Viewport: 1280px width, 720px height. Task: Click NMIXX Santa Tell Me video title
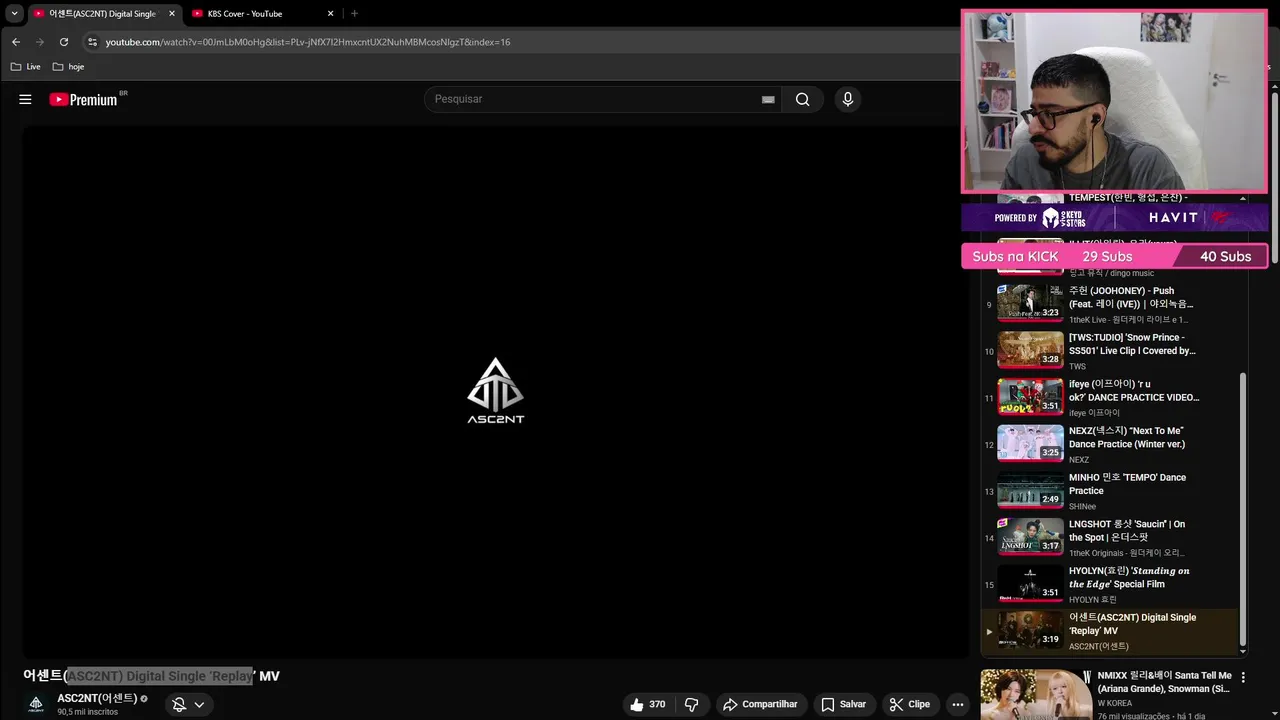click(x=1164, y=682)
